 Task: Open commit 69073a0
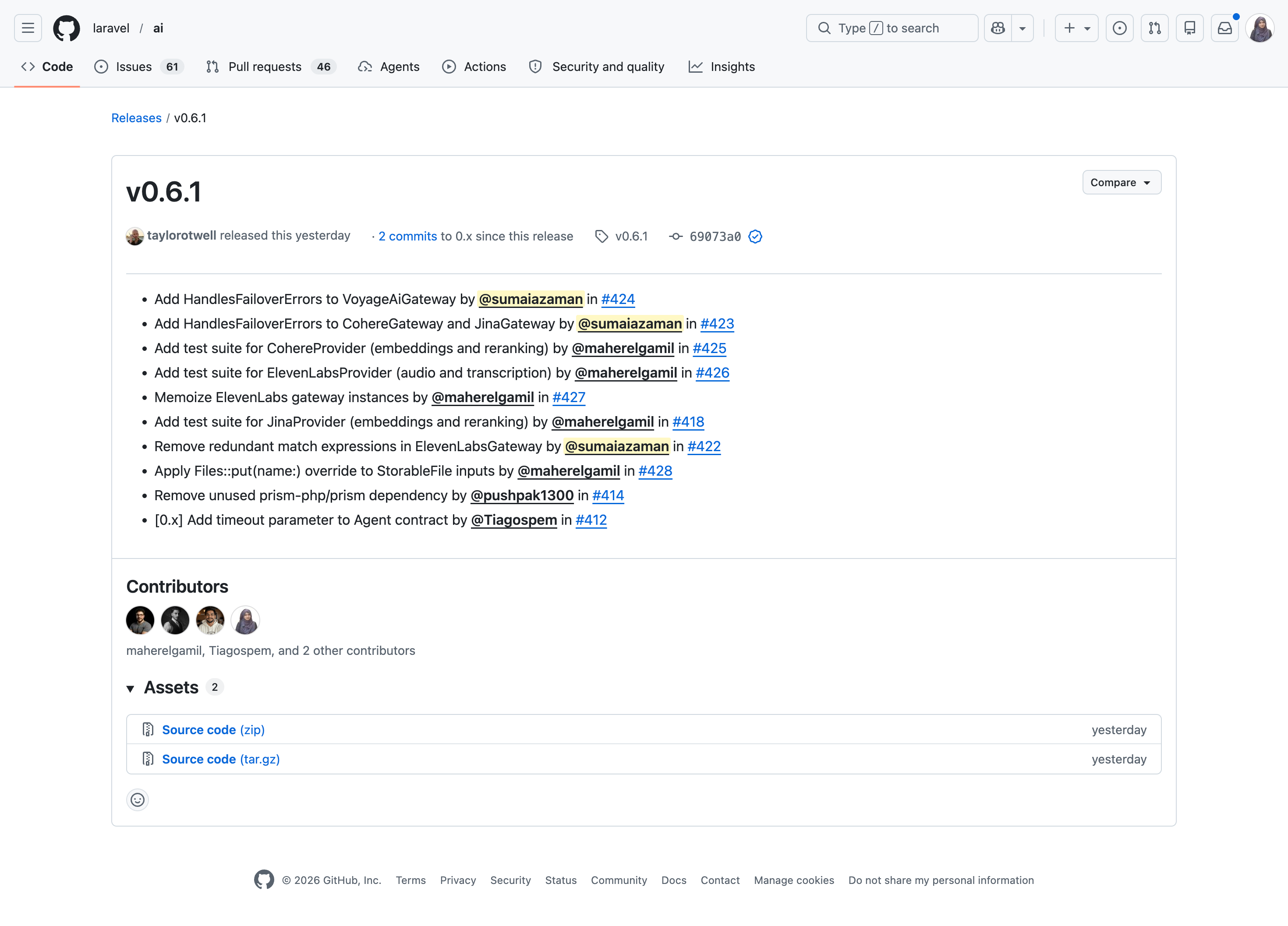(x=715, y=236)
